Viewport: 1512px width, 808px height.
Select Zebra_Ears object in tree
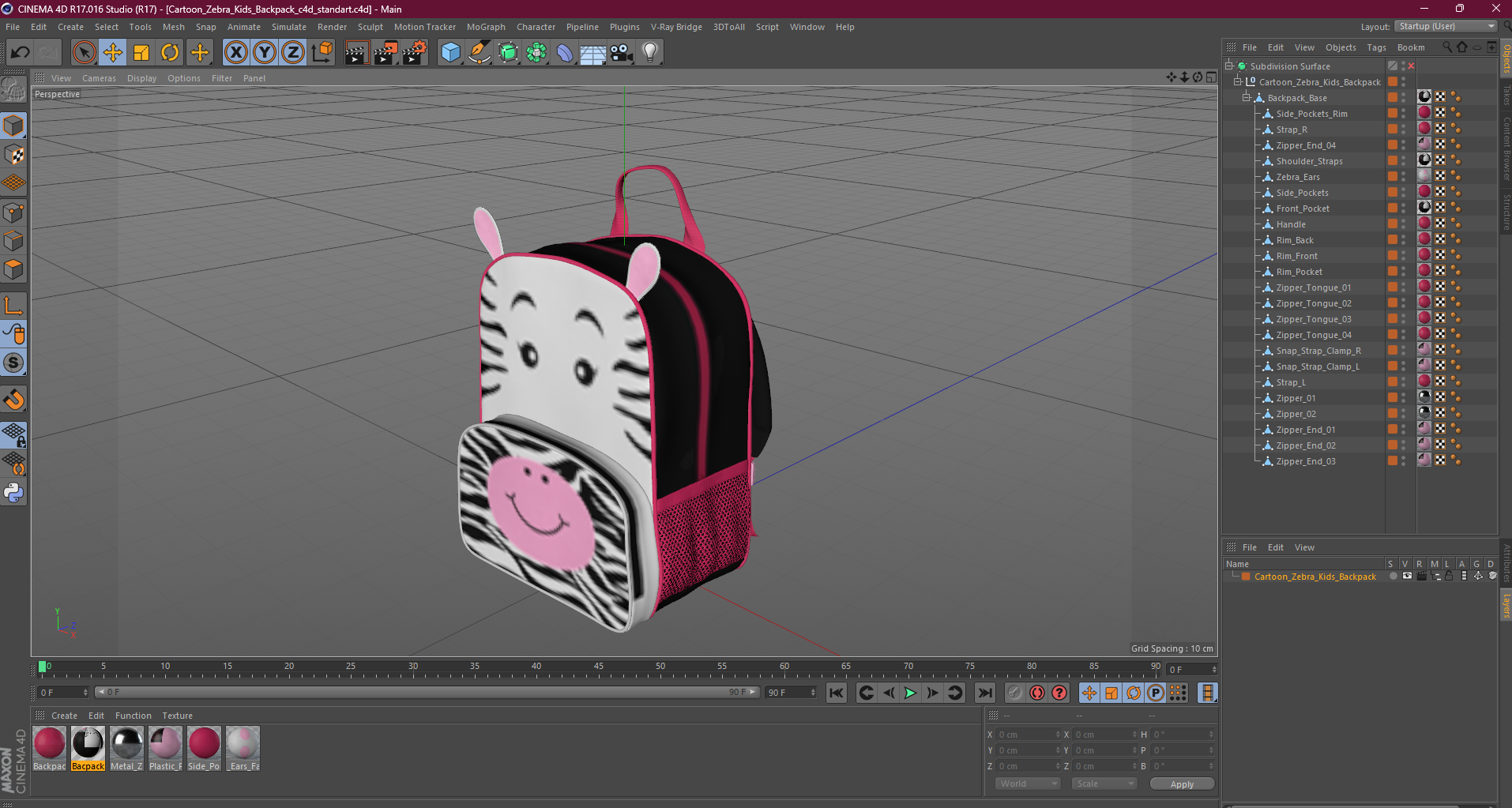click(1298, 177)
